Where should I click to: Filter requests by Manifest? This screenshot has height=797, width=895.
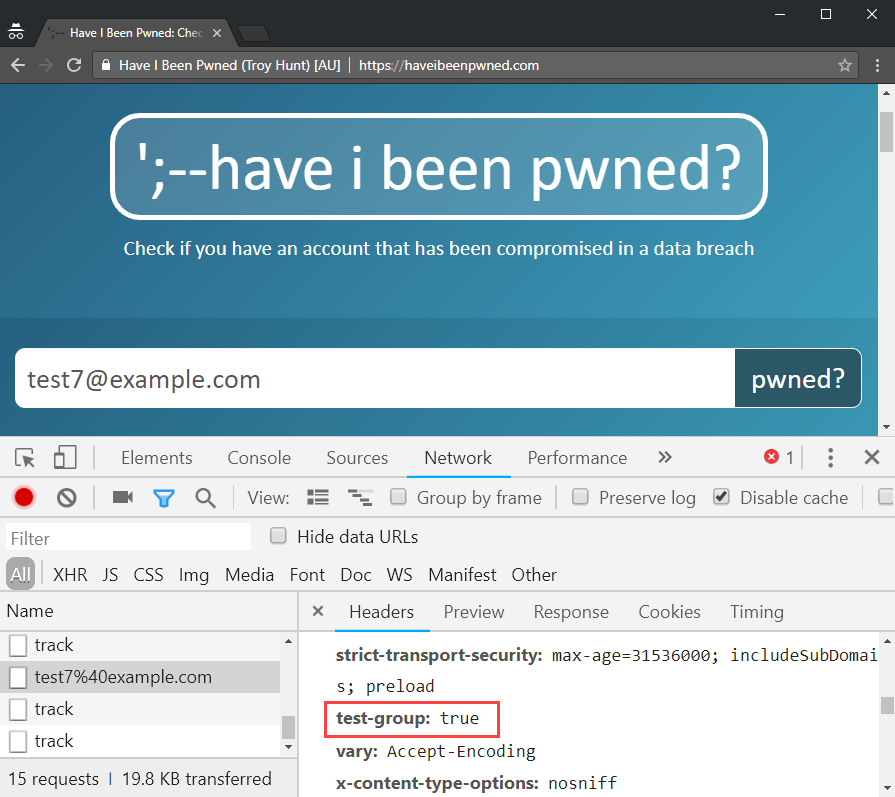point(462,575)
